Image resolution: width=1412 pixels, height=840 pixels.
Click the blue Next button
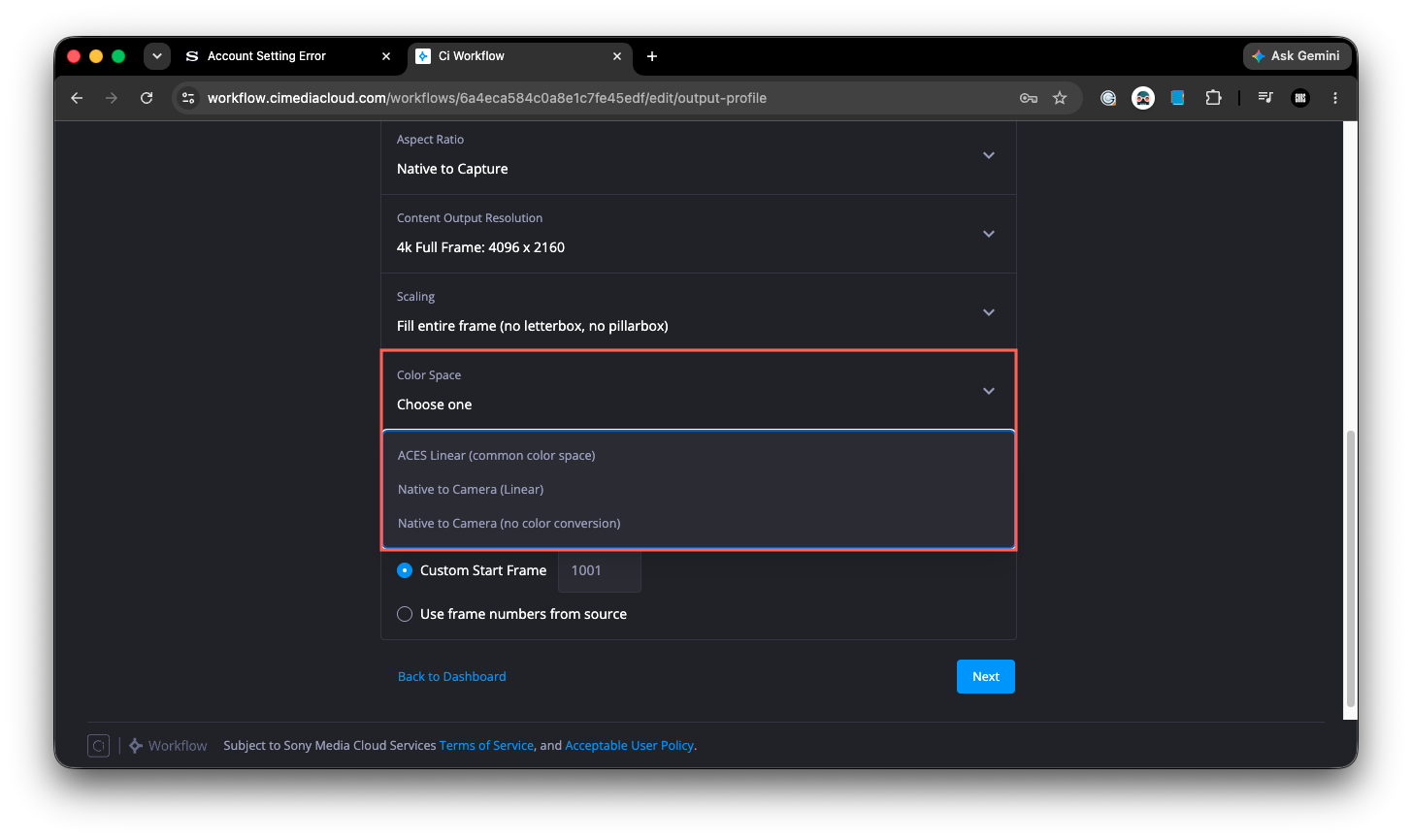coord(986,677)
